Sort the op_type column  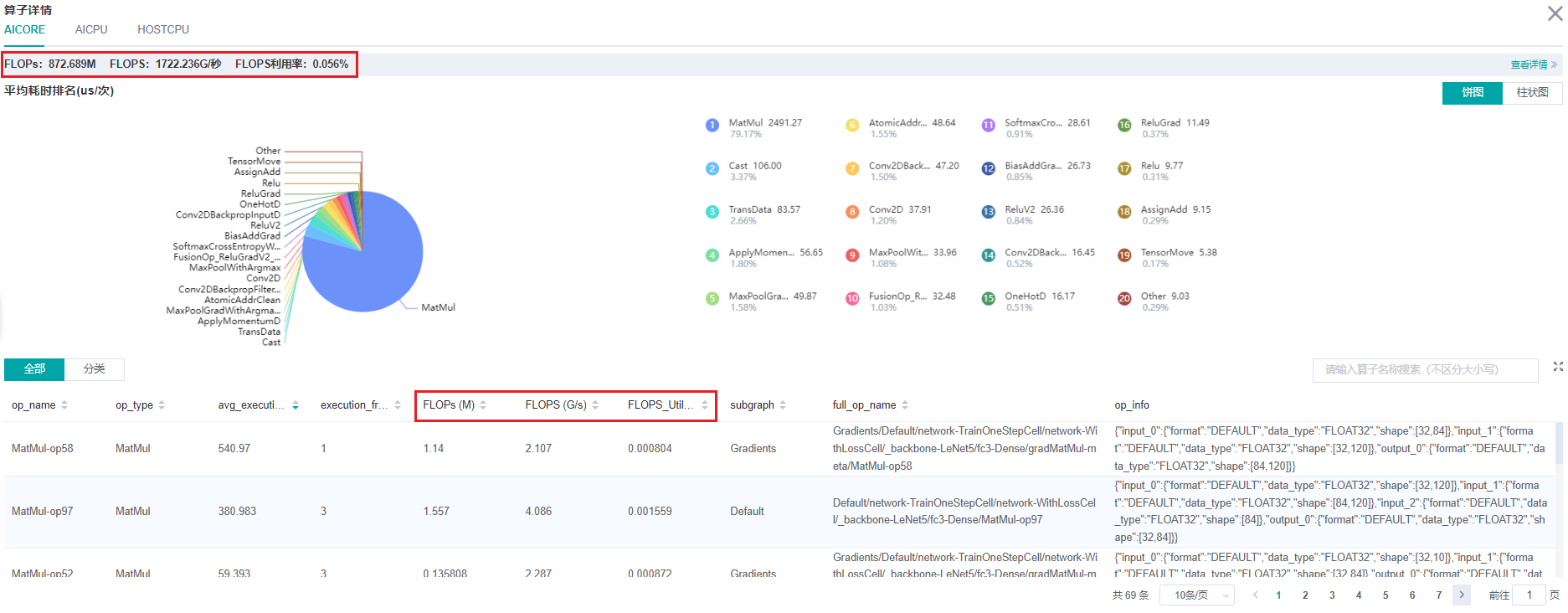162,405
